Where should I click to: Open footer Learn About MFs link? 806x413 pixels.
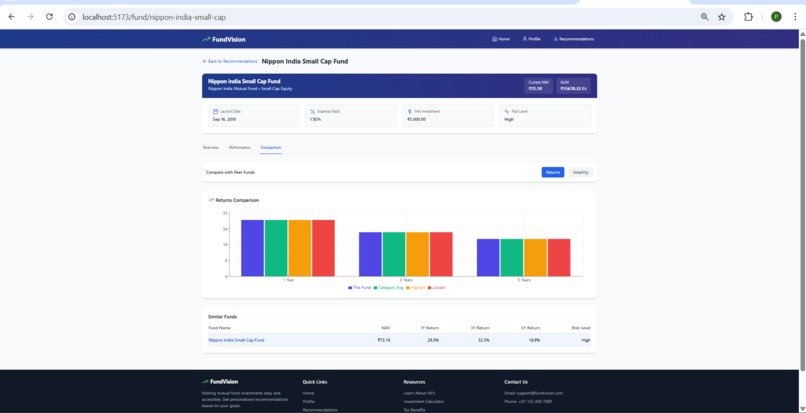(x=419, y=393)
